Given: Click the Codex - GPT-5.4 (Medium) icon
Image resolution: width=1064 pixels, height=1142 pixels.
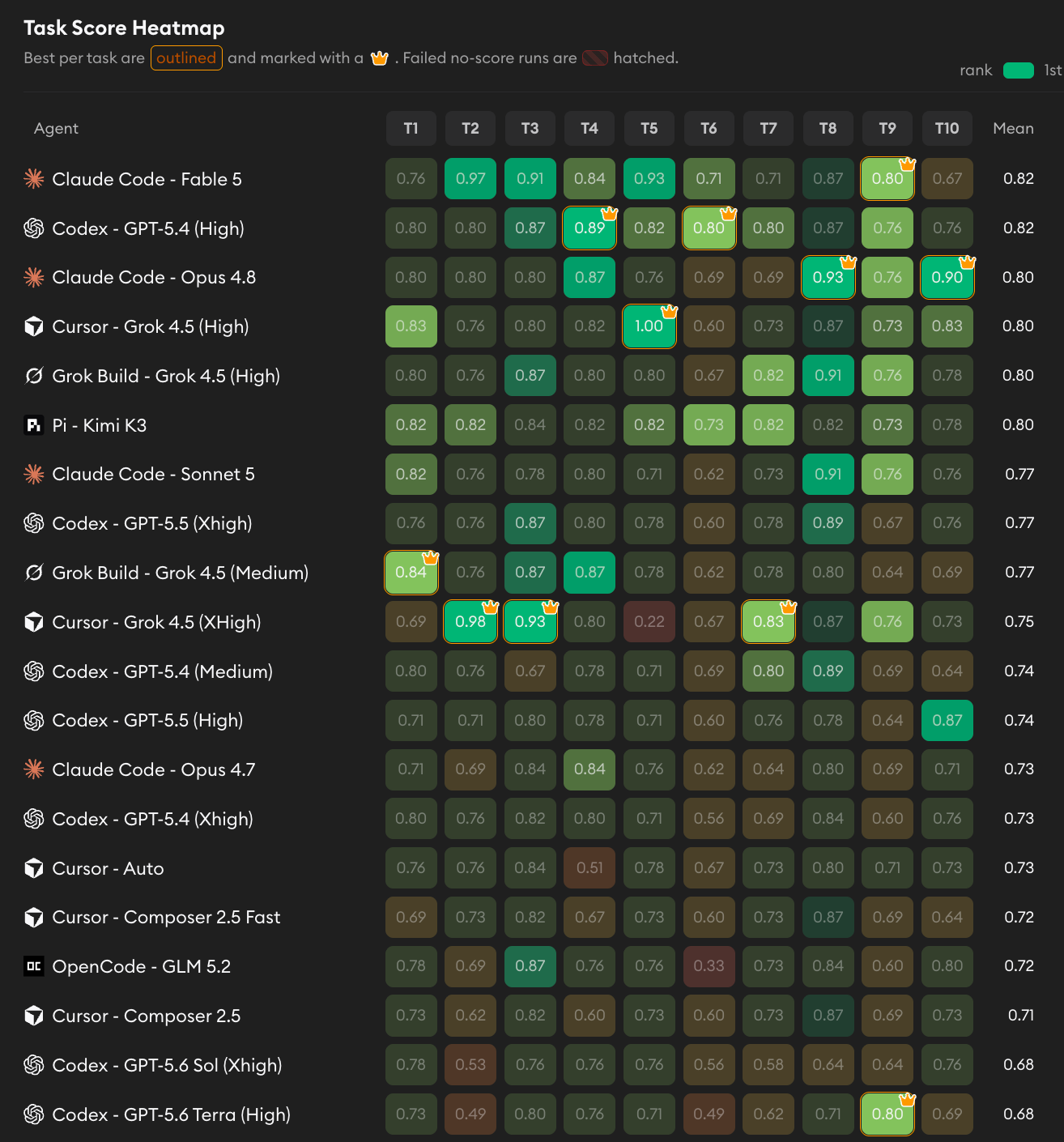Looking at the screenshot, I should click(x=34, y=671).
